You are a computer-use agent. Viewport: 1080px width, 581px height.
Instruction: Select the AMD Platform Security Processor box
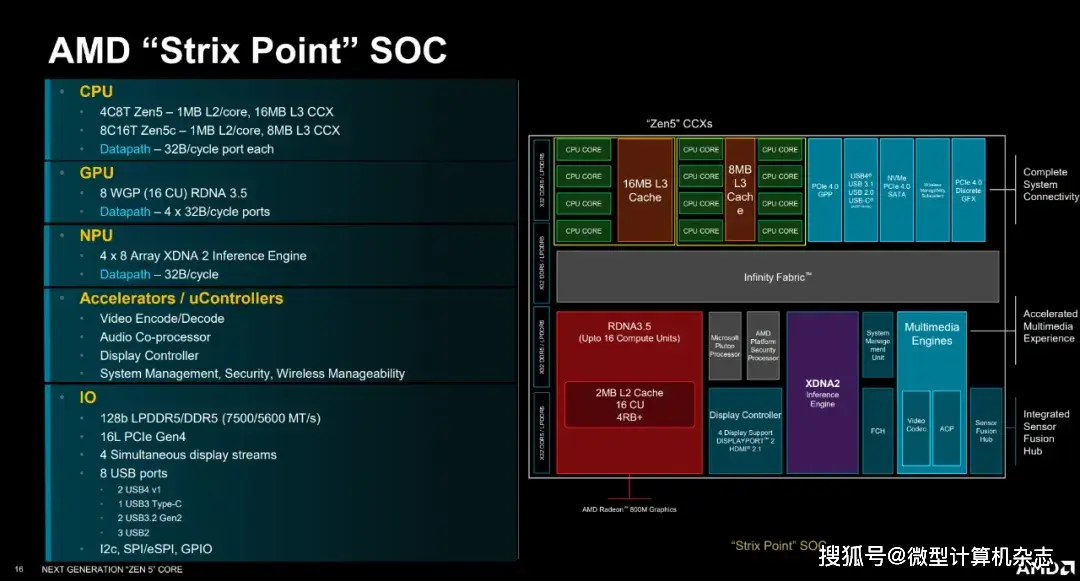[763, 345]
